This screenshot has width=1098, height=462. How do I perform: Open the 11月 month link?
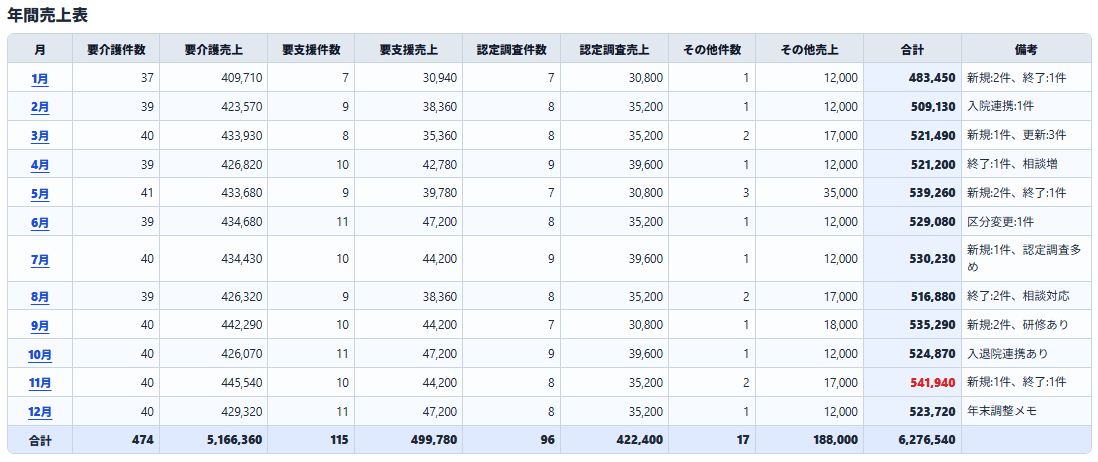[40, 383]
